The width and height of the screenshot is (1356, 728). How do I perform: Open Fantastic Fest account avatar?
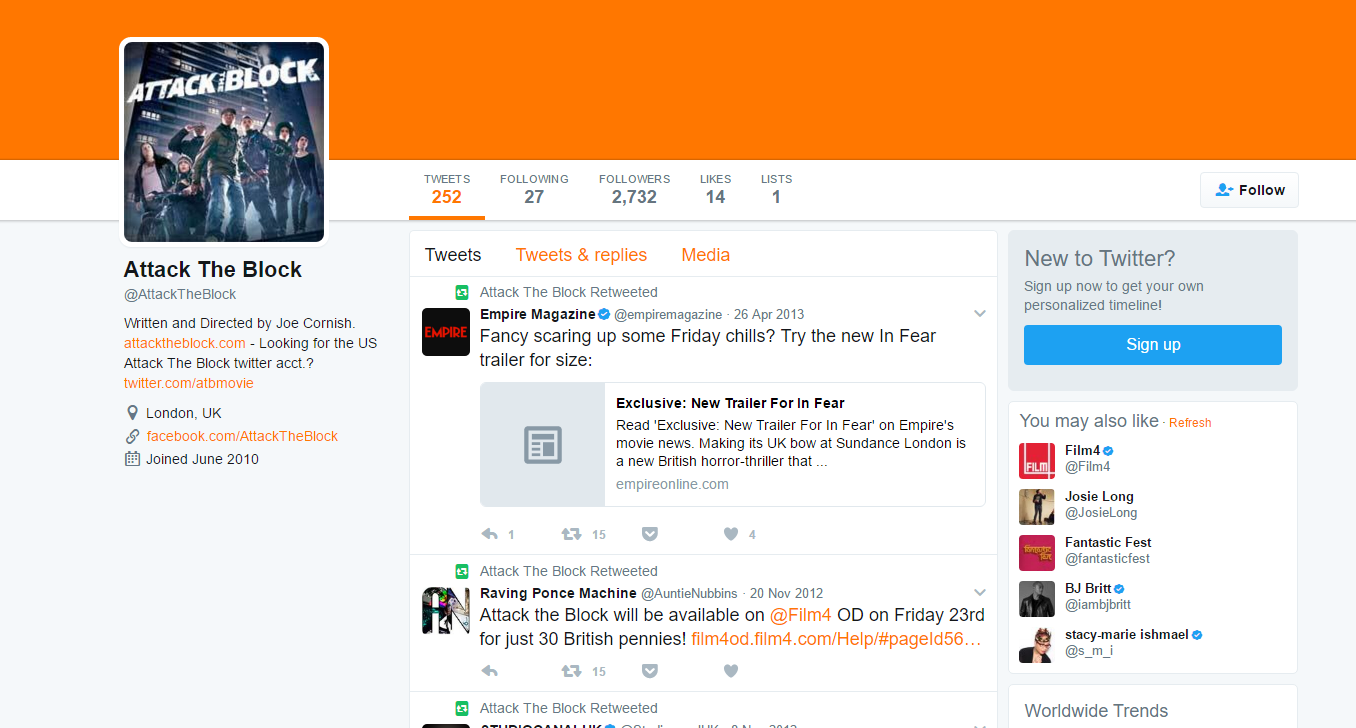point(1037,553)
